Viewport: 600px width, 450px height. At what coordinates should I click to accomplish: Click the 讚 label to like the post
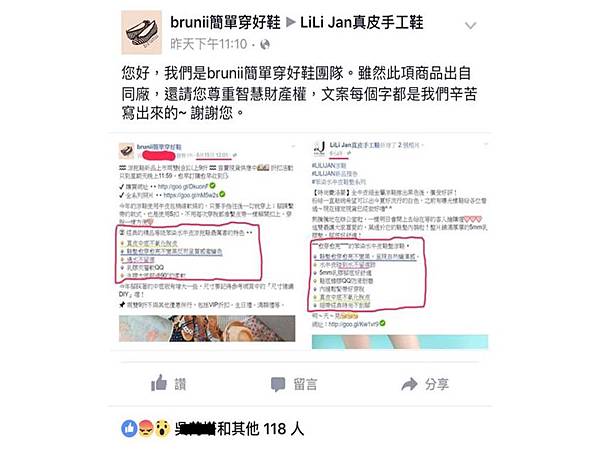(180, 384)
